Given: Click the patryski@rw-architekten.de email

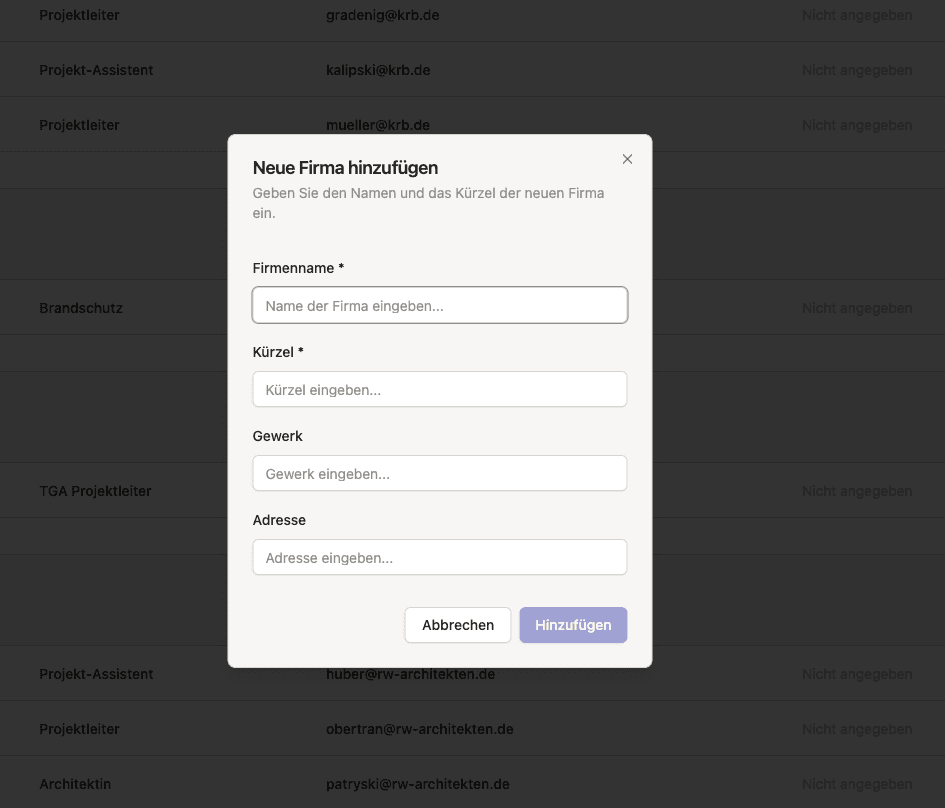Looking at the screenshot, I should point(417,785).
